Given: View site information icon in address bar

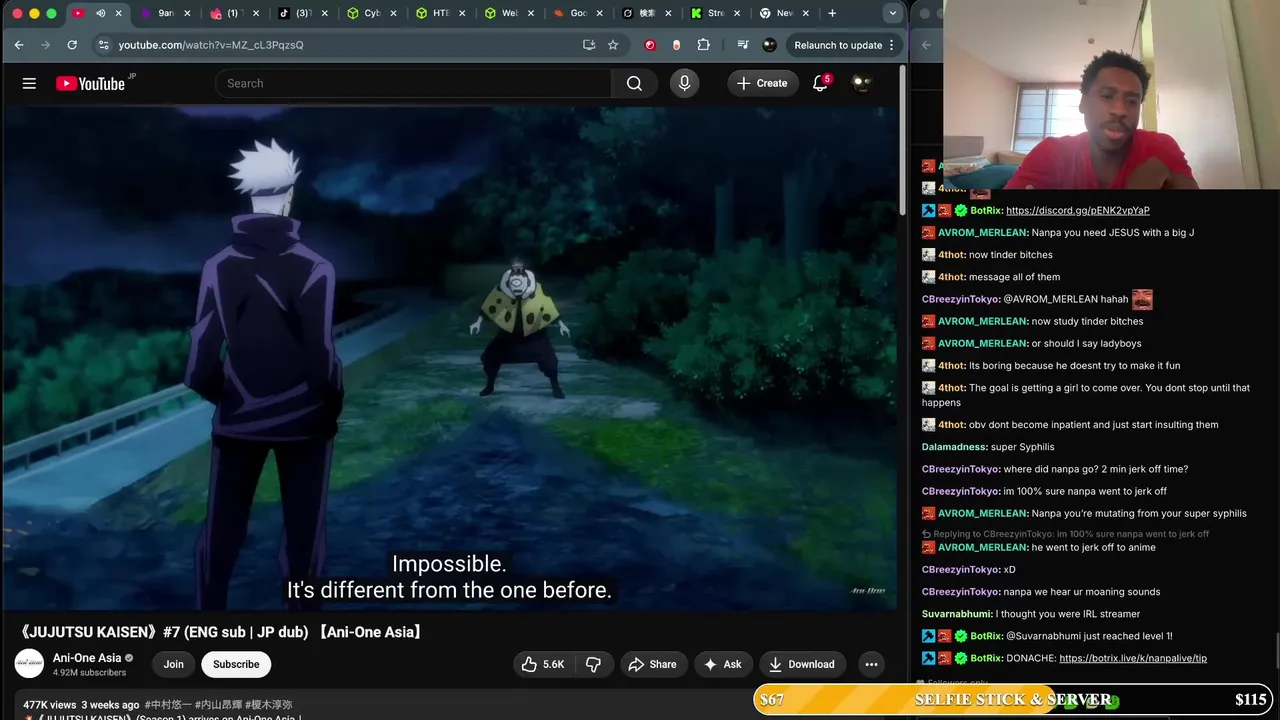Looking at the screenshot, I should point(103,45).
